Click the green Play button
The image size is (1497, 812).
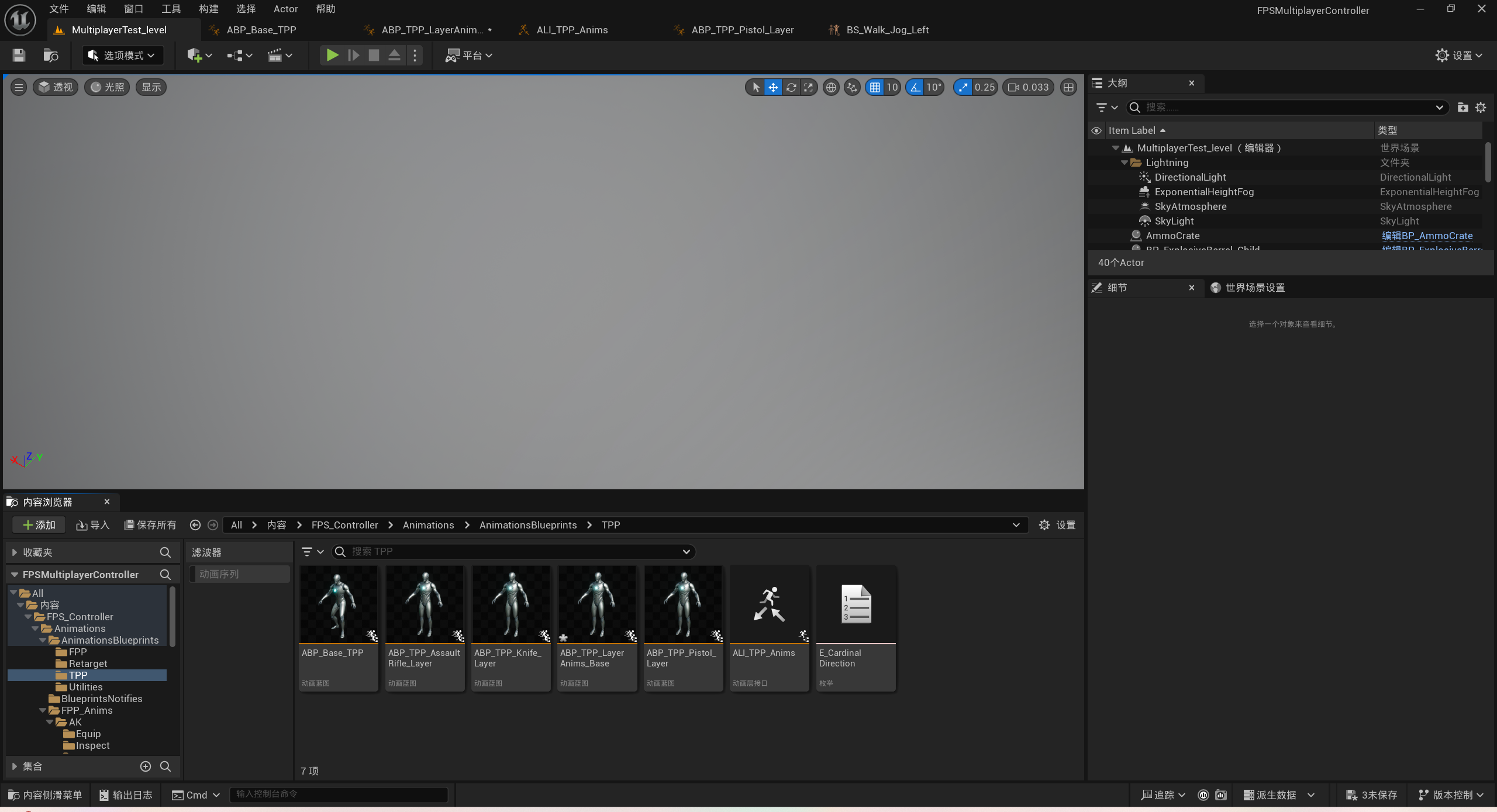coord(332,56)
